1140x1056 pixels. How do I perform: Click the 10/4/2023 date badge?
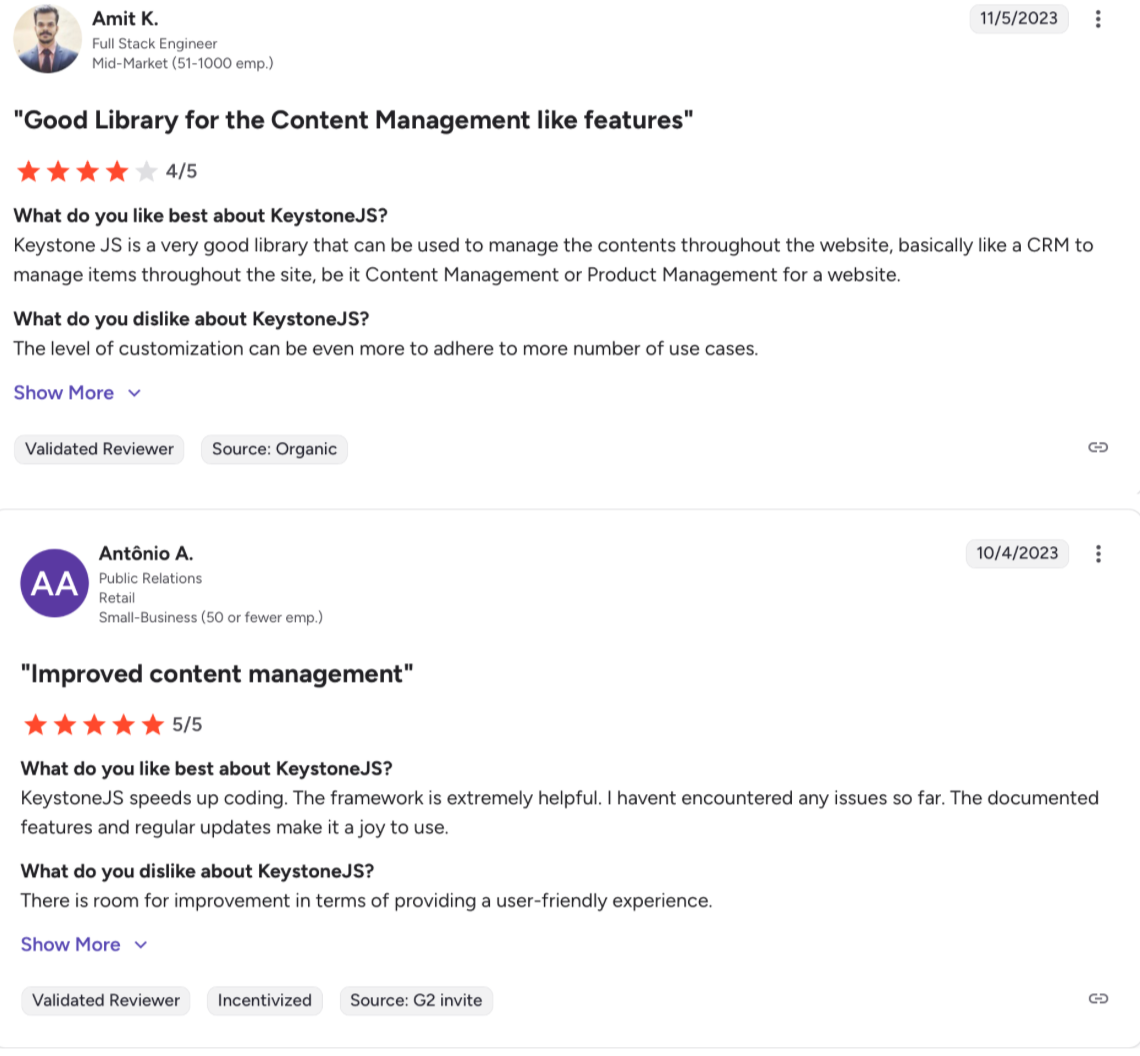1017,553
